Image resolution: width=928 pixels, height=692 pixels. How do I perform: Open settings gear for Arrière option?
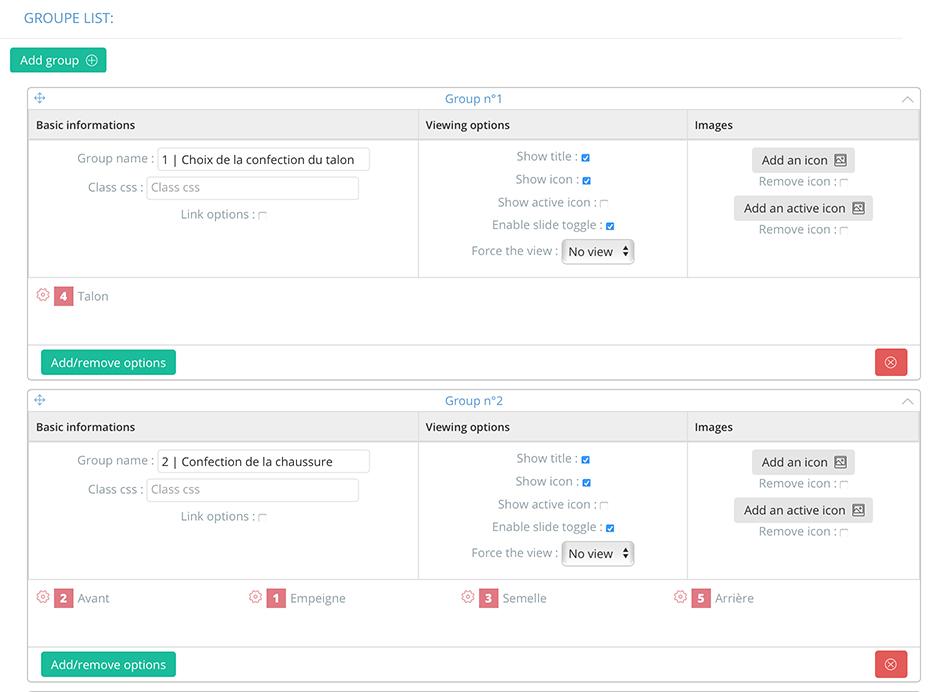click(680, 597)
